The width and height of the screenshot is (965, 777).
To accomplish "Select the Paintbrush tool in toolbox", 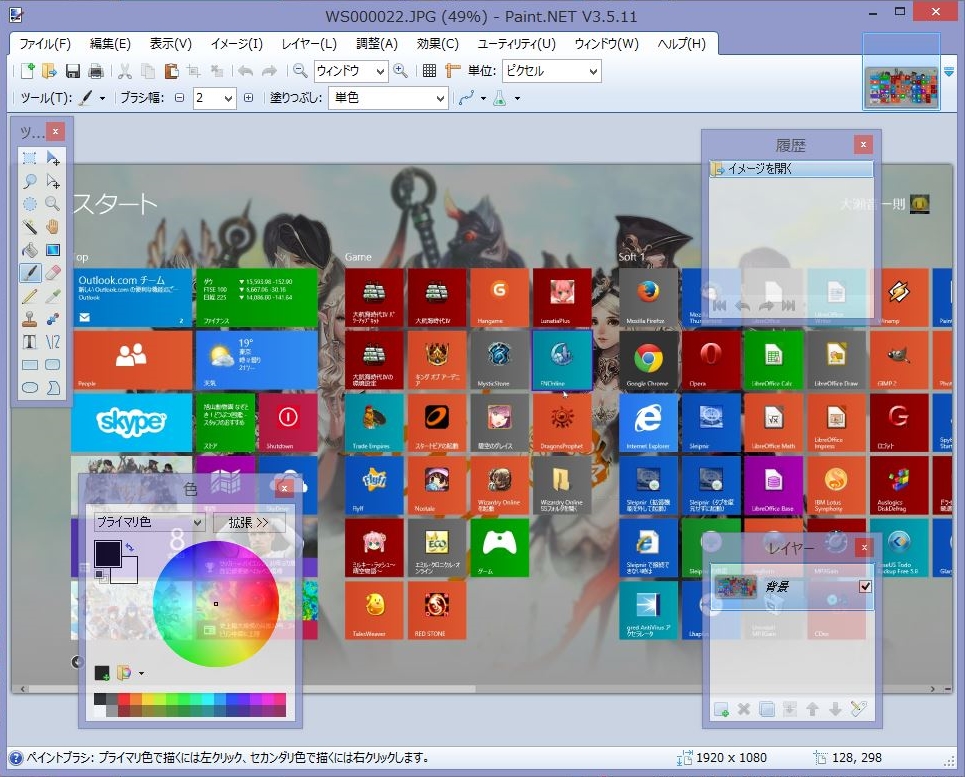I will point(30,273).
